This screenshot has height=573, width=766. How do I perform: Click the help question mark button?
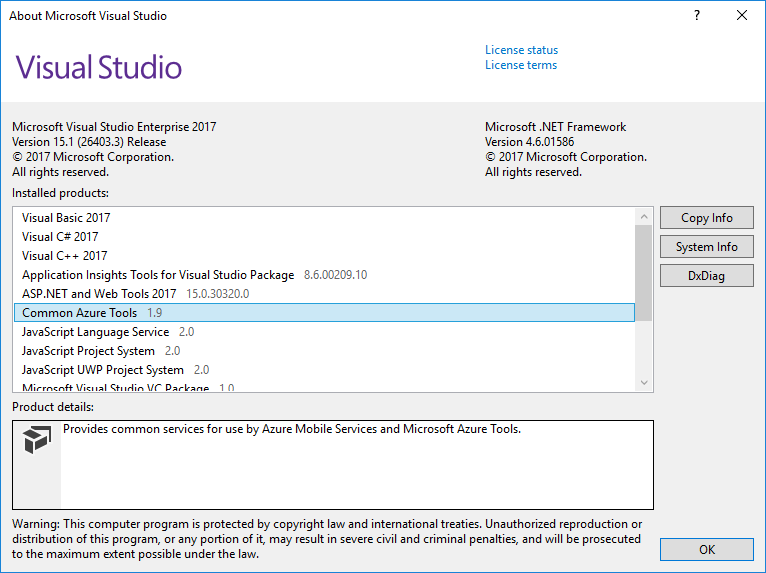coord(697,16)
